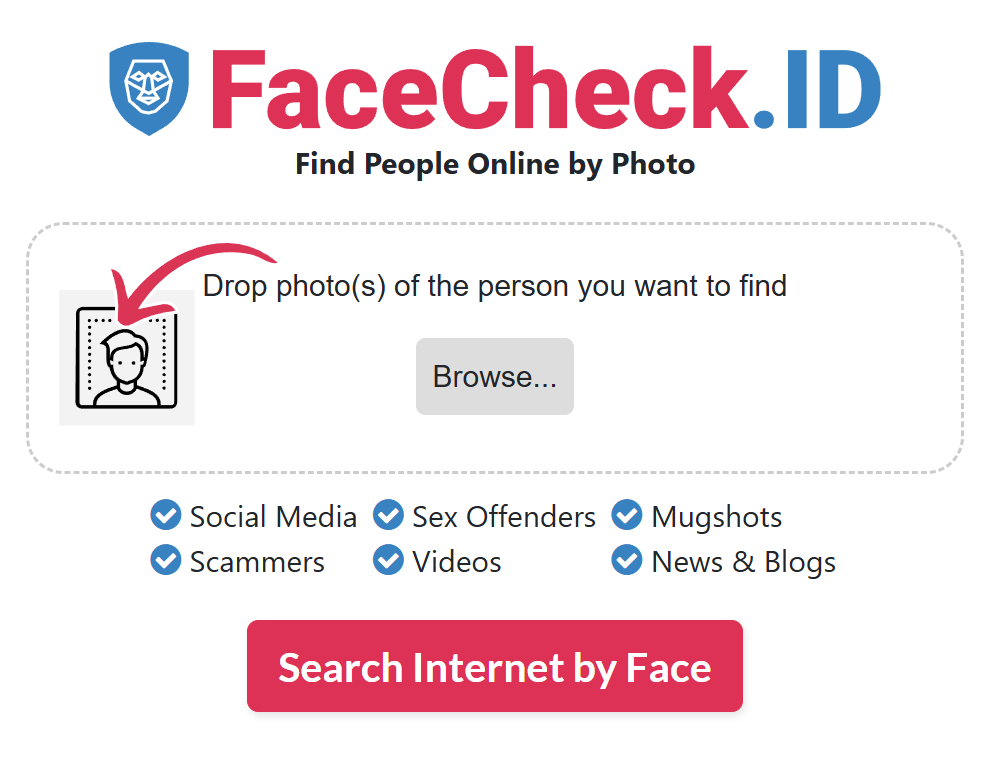1002x765 pixels.
Task: Click the Find People Online by Photo tagline
Action: click(495, 165)
